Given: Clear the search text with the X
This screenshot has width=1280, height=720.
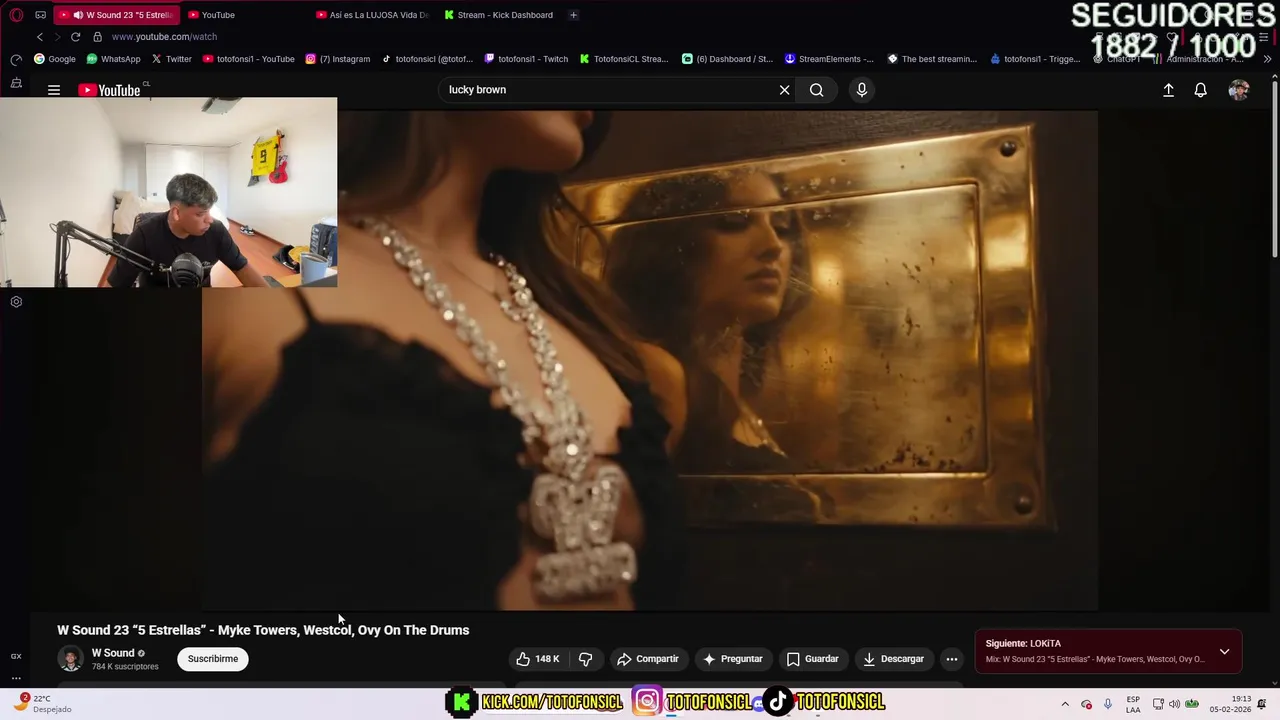Looking at the screenshot, I should click(784, 90).
